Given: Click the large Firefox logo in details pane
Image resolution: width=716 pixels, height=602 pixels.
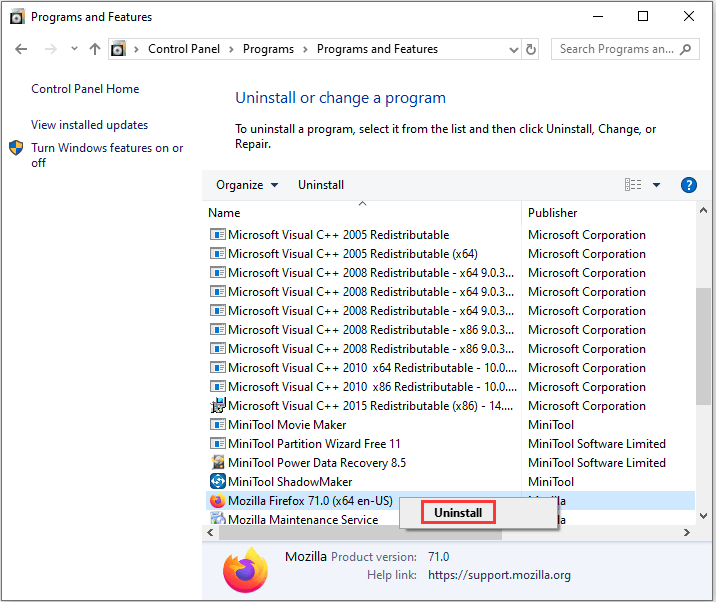Looking at the screenshot, I should (x=246, y=570).
